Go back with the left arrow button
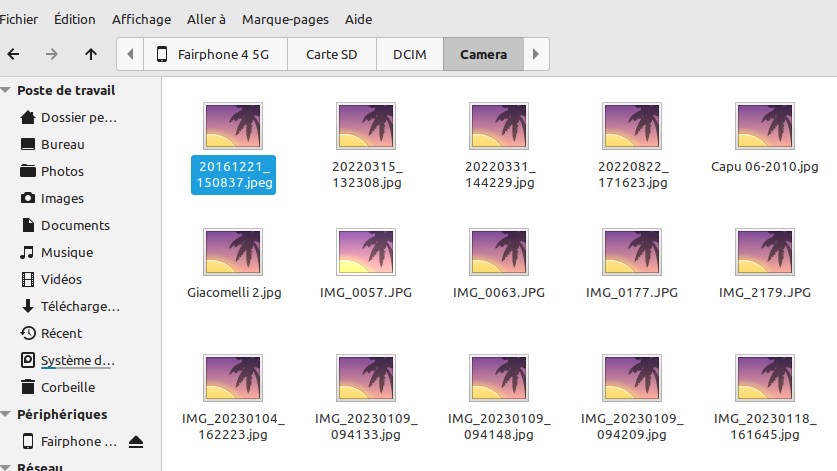 (x=13, y=54)
